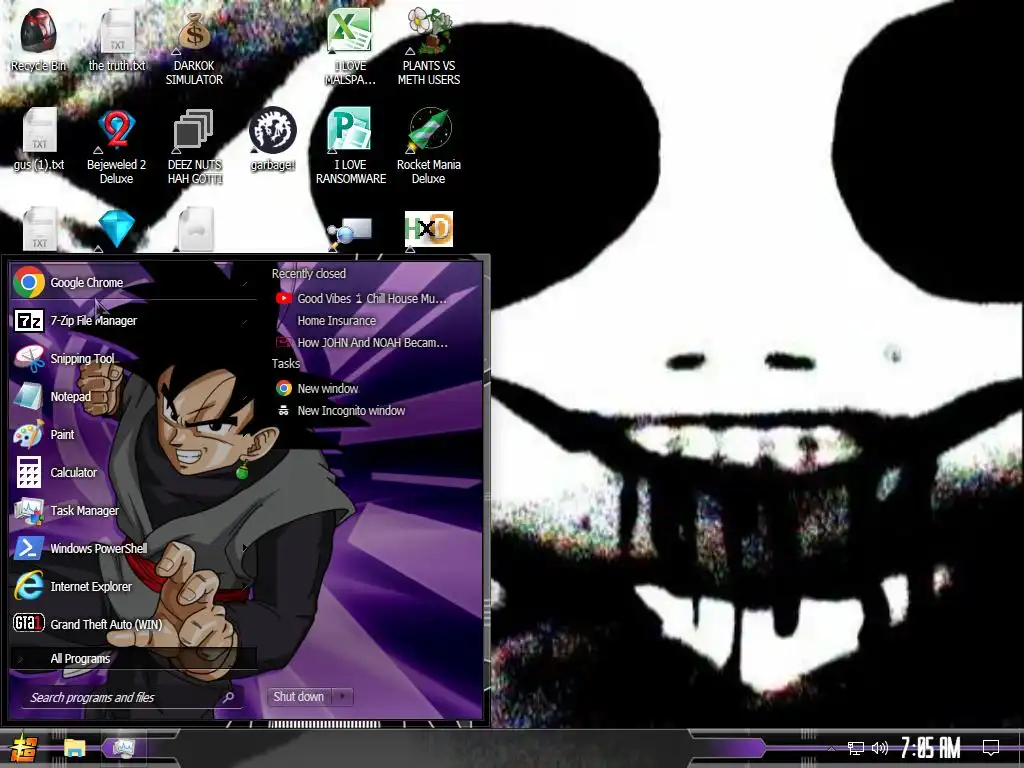Image resolution: width=1024 pixels, height=768 pixels.
Task: Switch to Task Manager taskbar button
Action: pos(123,748)
